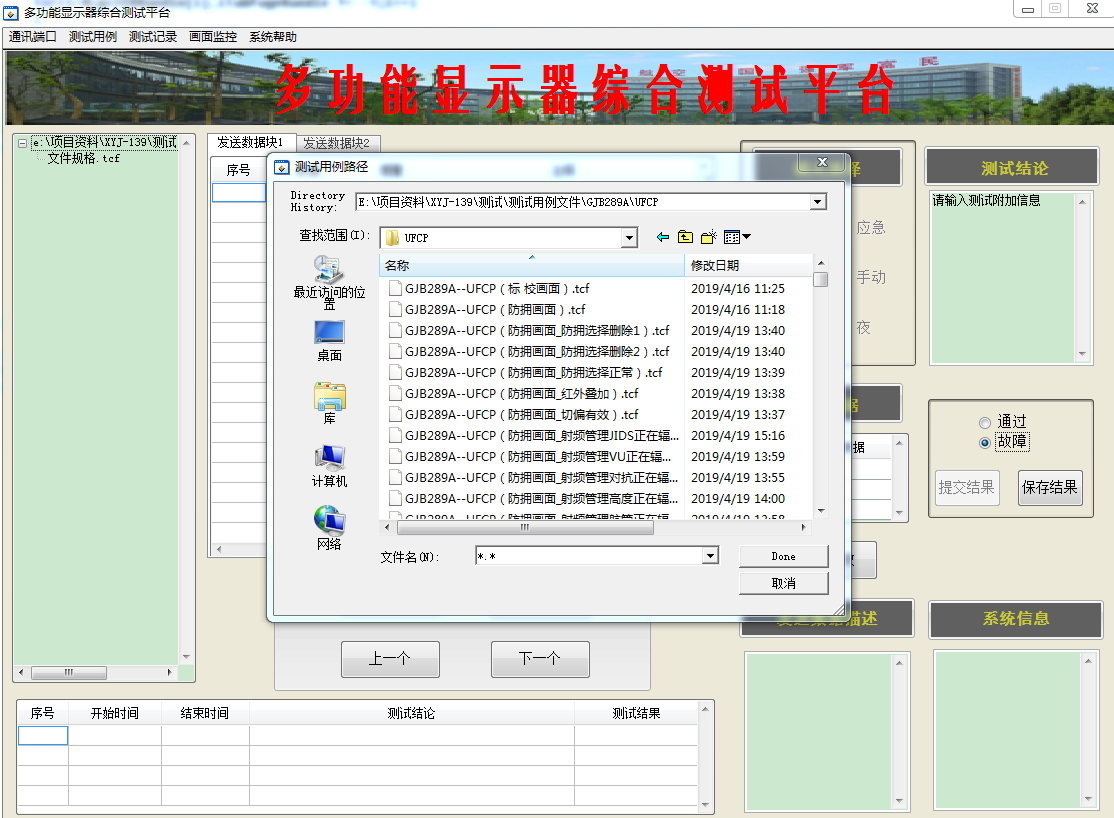
Task: Open the Desktop shortcut (桌面)
Action: point(329,340)
